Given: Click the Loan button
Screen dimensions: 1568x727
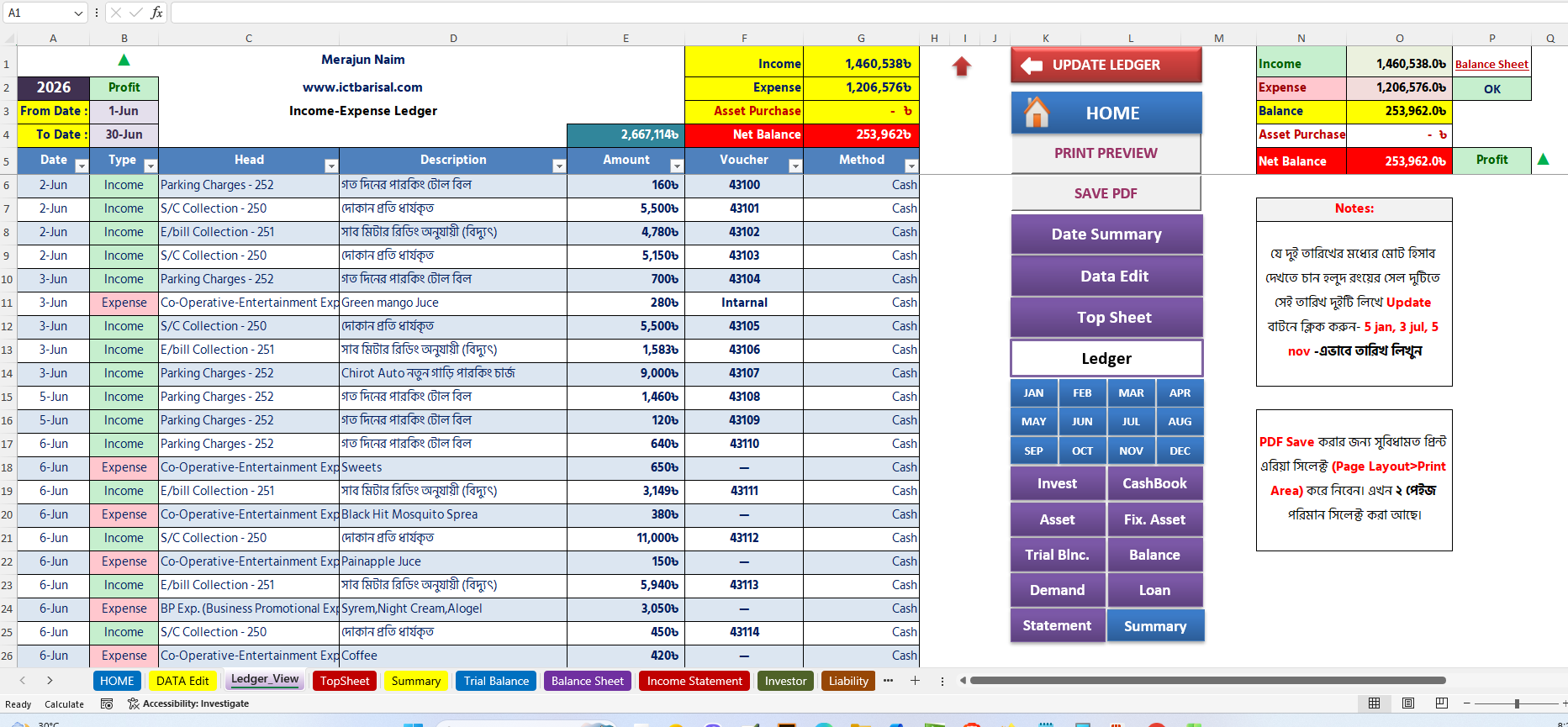Looking at the screenshot, I should point(1154,590).
